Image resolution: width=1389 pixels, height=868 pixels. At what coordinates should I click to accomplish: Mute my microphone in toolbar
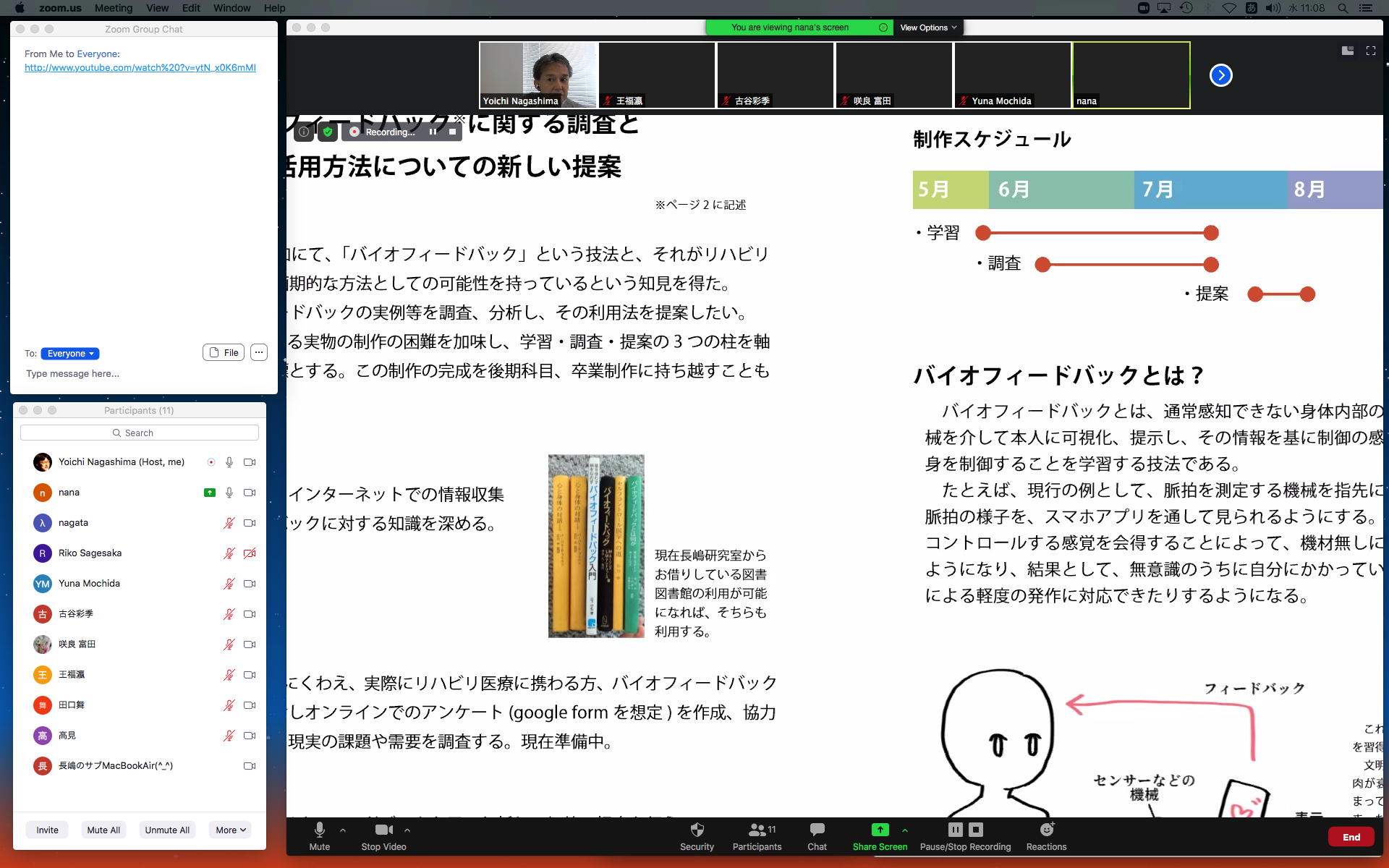pos(319,830)
